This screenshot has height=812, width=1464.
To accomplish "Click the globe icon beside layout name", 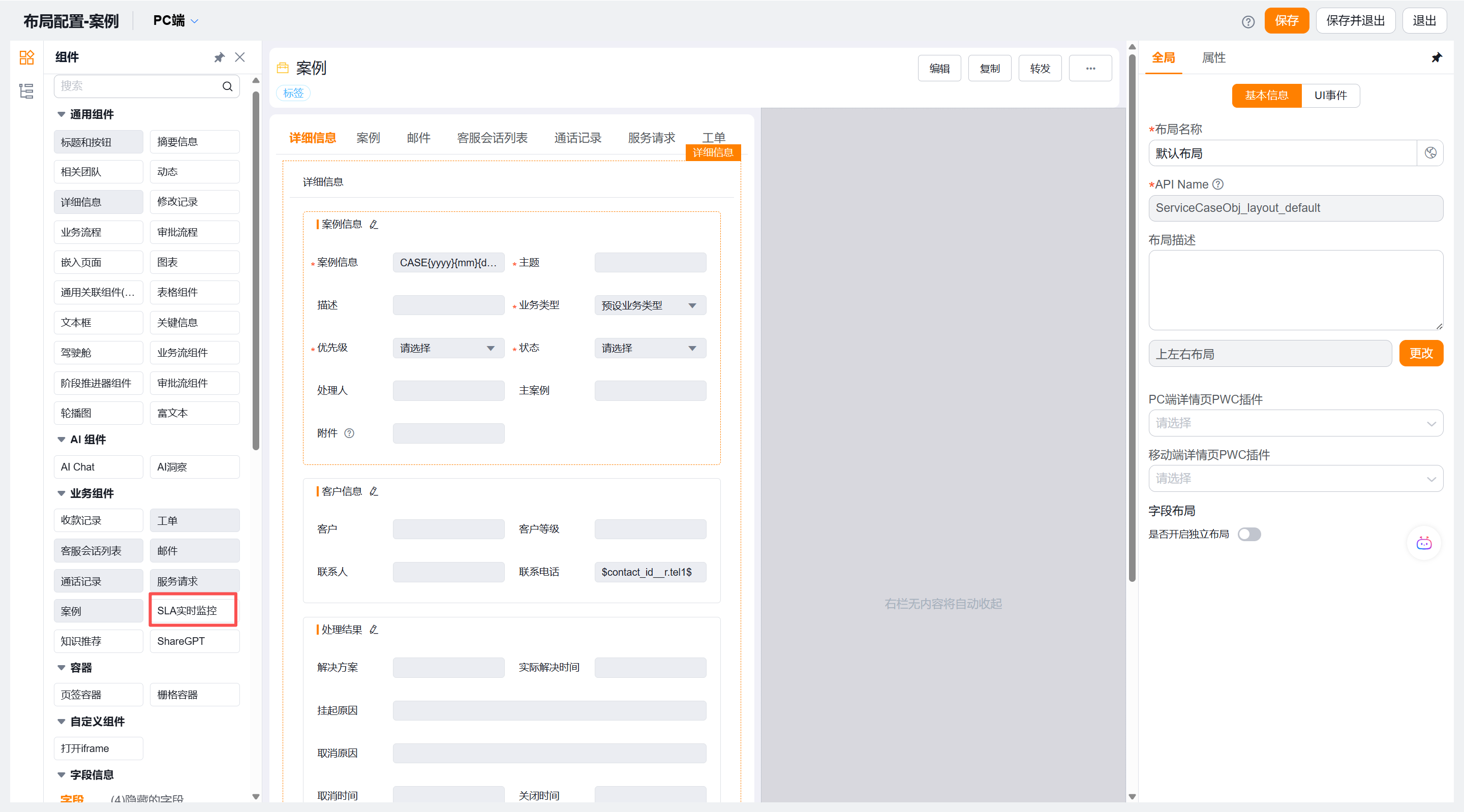I will pyautogui.click(x=1430, y=153).
